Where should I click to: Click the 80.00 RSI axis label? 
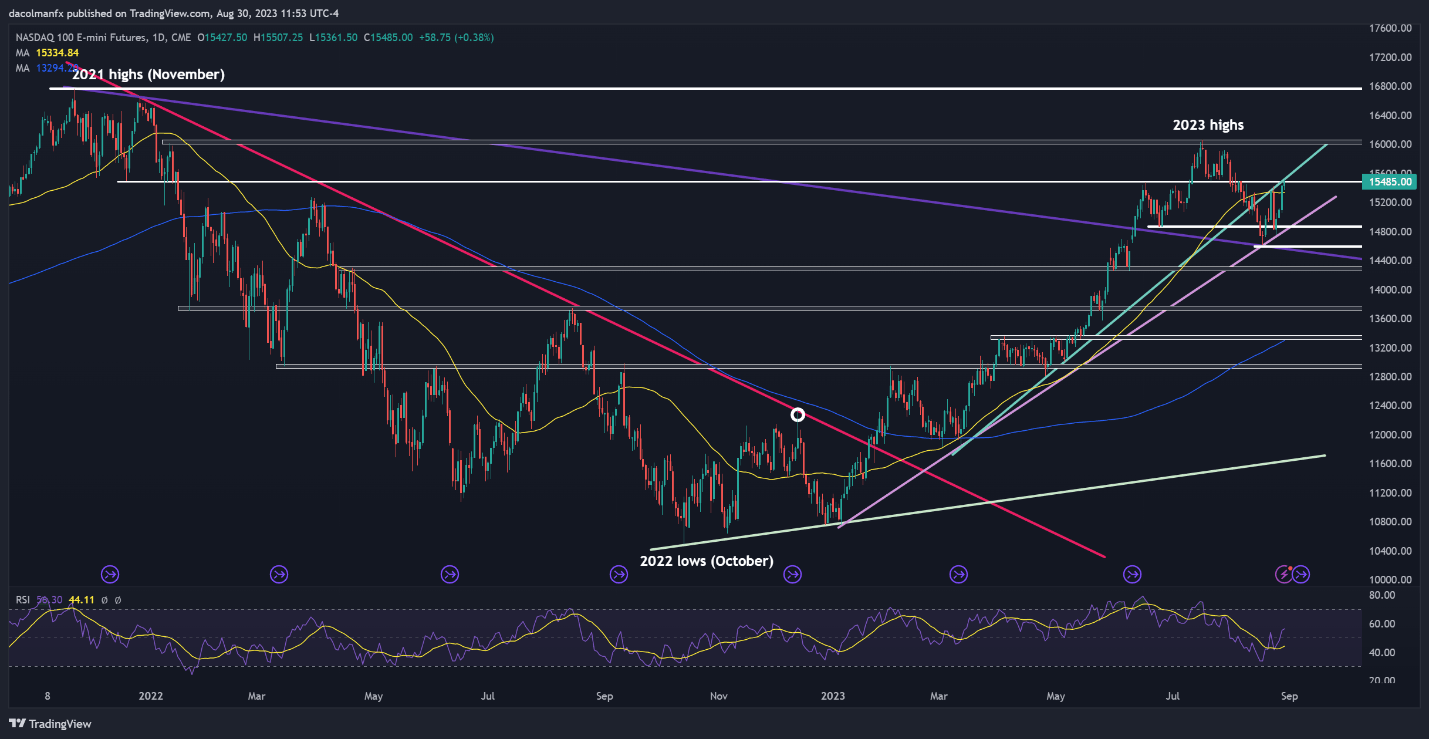[1381, 595]
